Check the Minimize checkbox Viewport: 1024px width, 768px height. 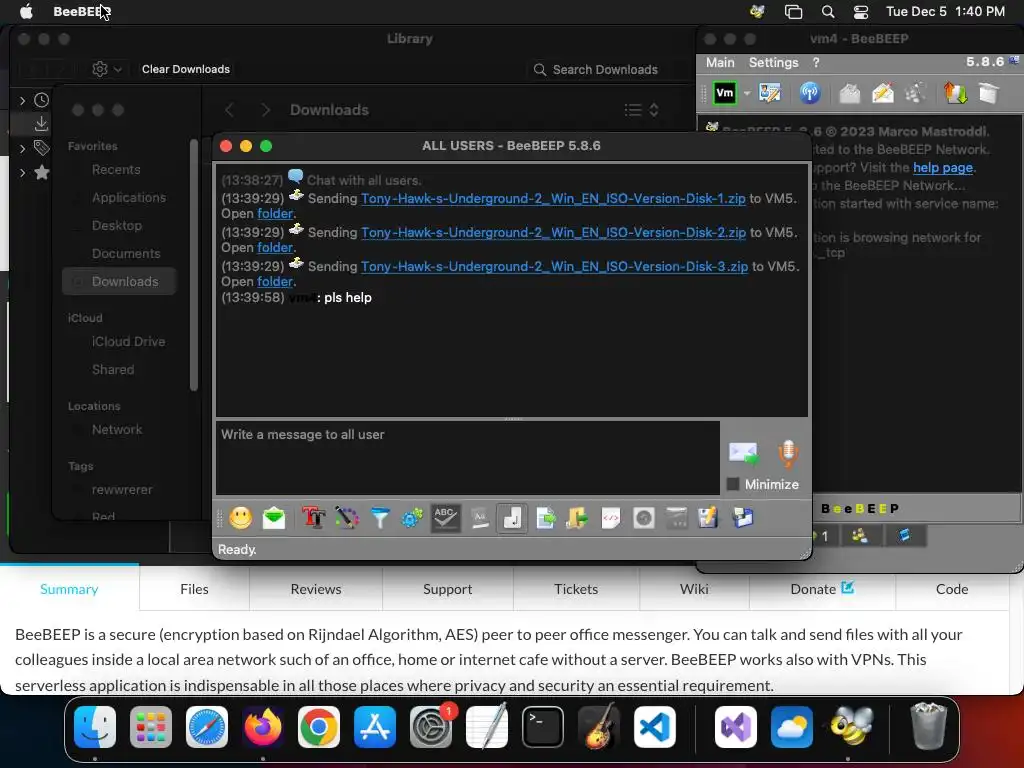[x=733, y=484]
